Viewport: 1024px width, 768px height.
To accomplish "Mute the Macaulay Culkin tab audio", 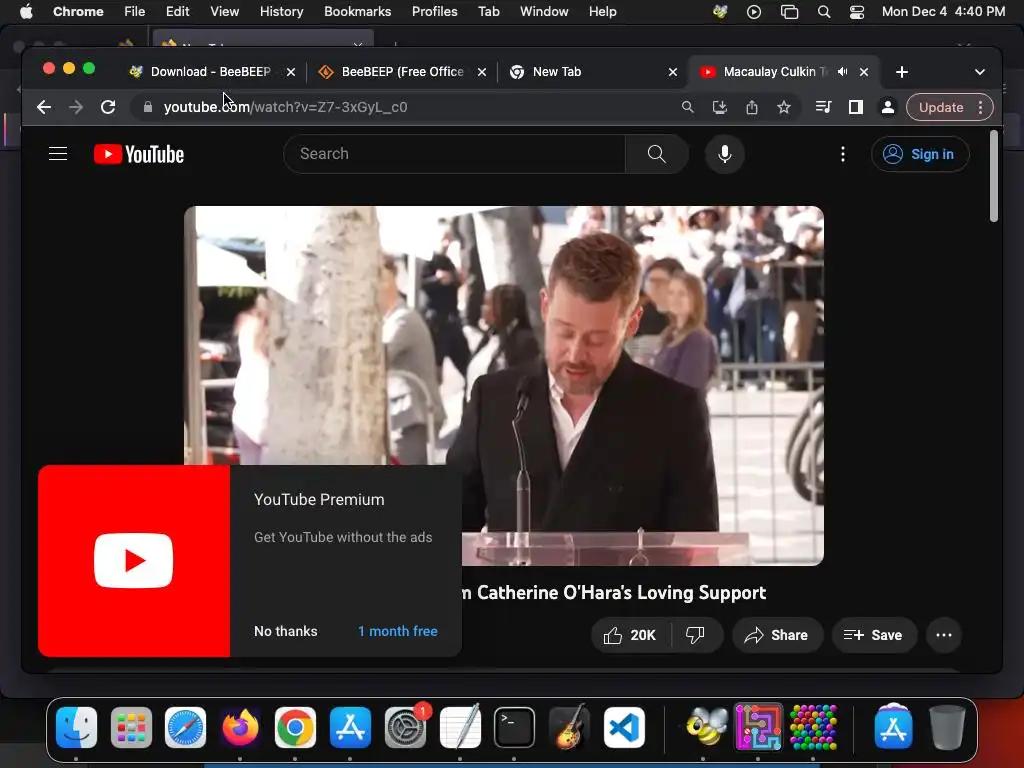I will [x=842, y=72].
